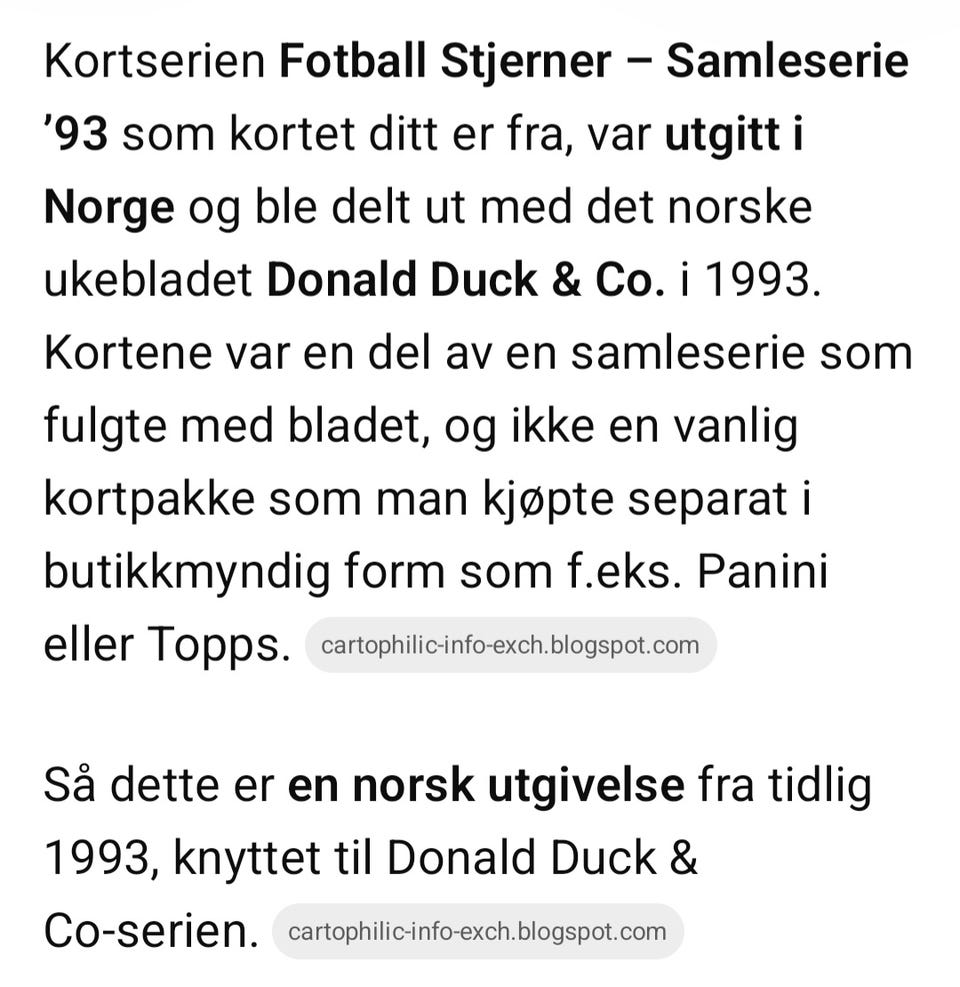The height and width of the screenshot is (987, 960).
Task: Click the word 'Topps.' before the chip
Action: click(219, 646)
